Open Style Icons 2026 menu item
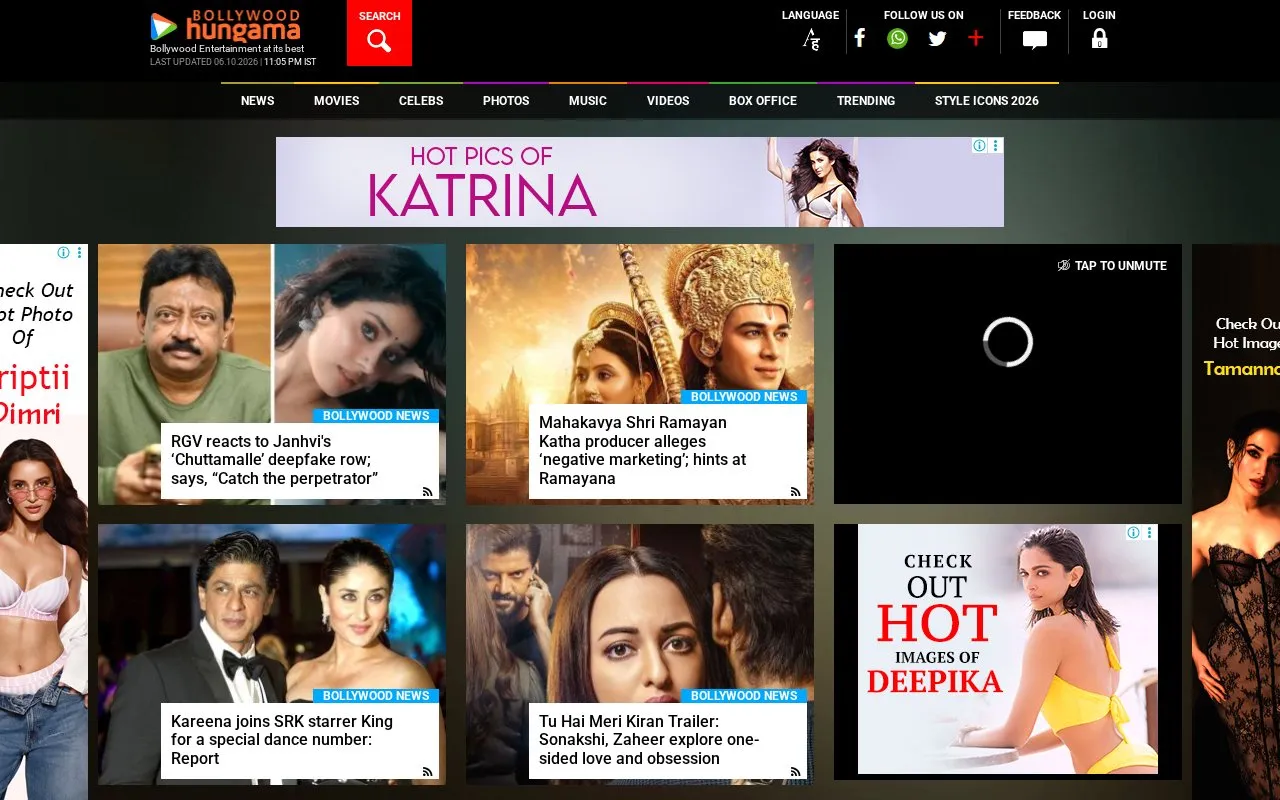Screen dimensions: 1280x800 point(987,100)
